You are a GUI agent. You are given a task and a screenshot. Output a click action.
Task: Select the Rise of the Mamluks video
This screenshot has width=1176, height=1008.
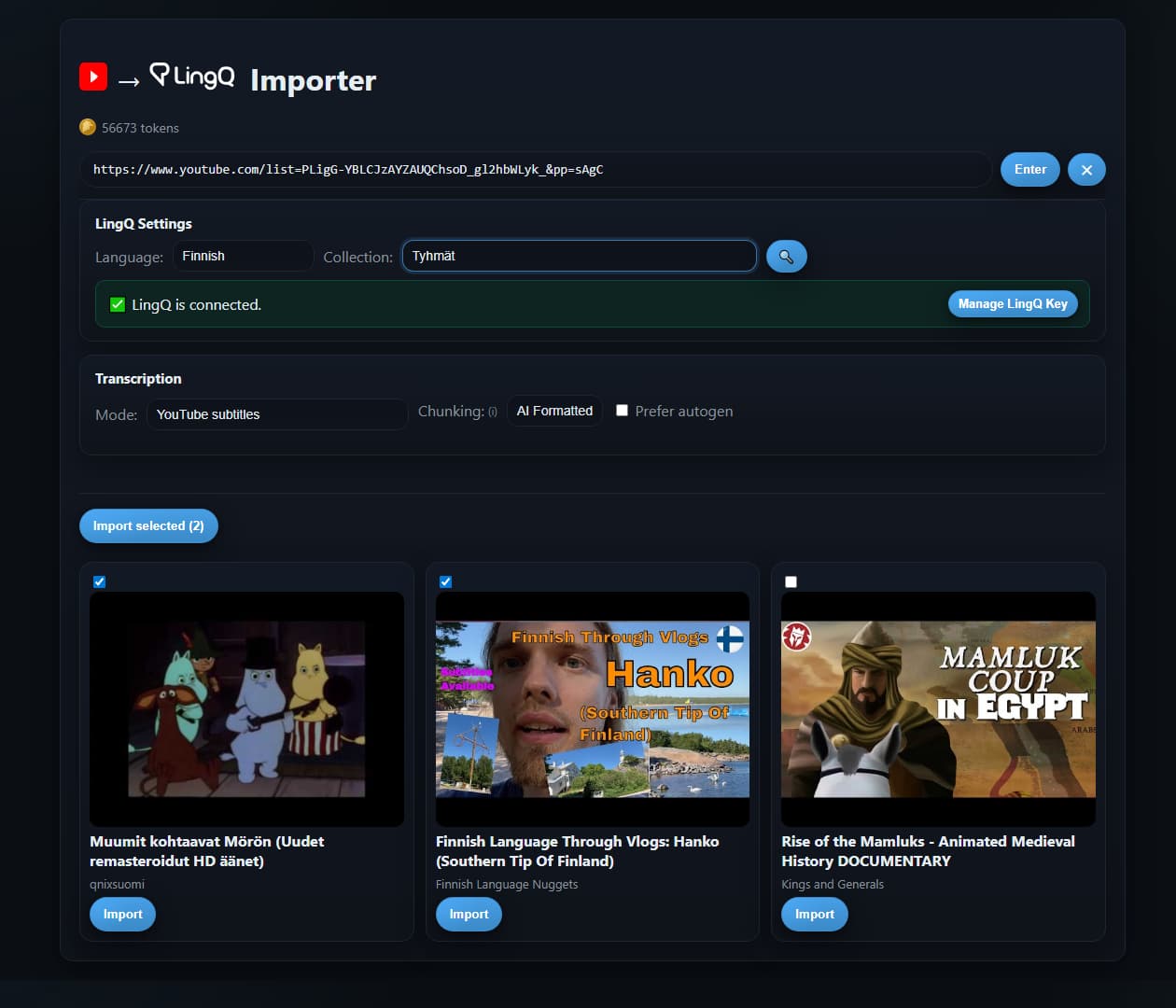[791, 581]
